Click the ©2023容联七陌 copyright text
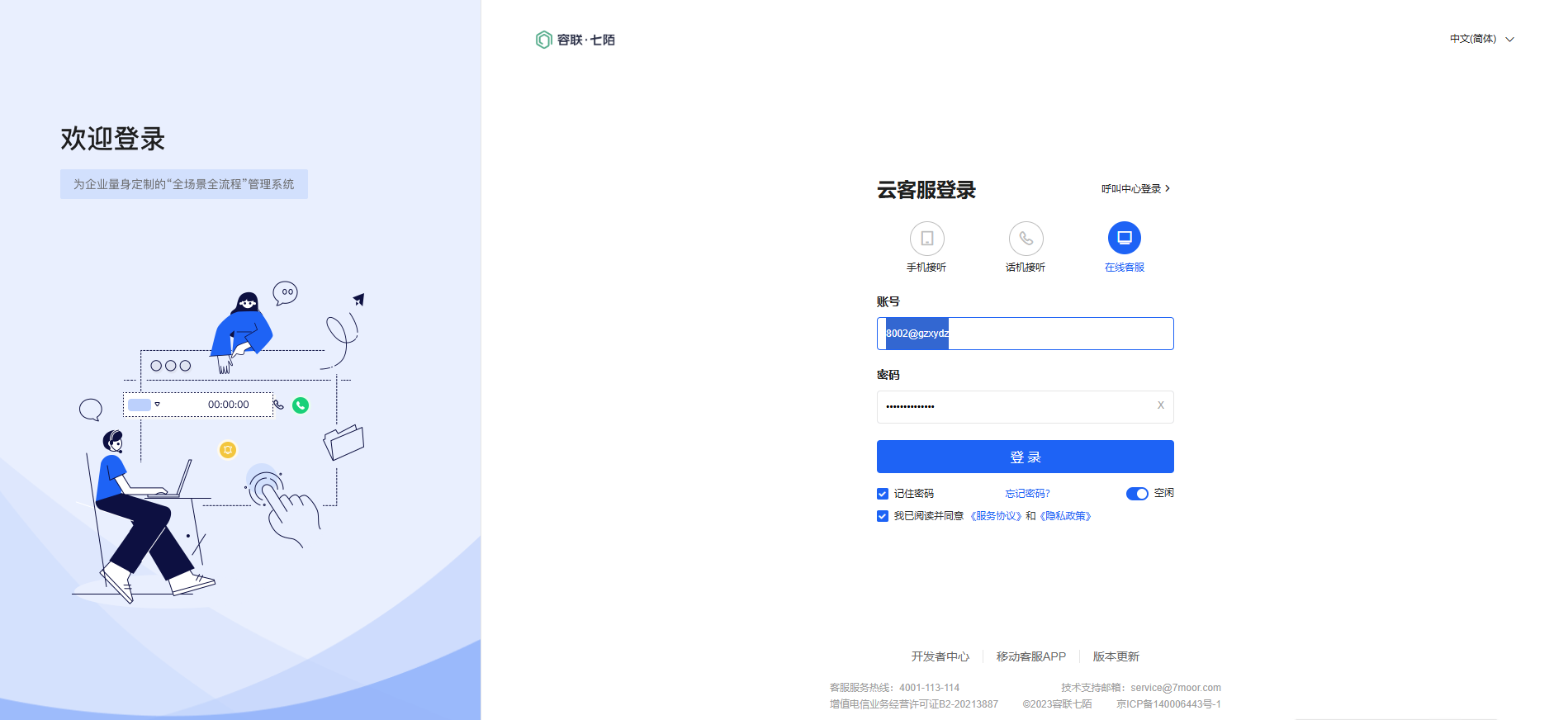1568x720 pixels. pyautogui.click(x=1057, y=704)
